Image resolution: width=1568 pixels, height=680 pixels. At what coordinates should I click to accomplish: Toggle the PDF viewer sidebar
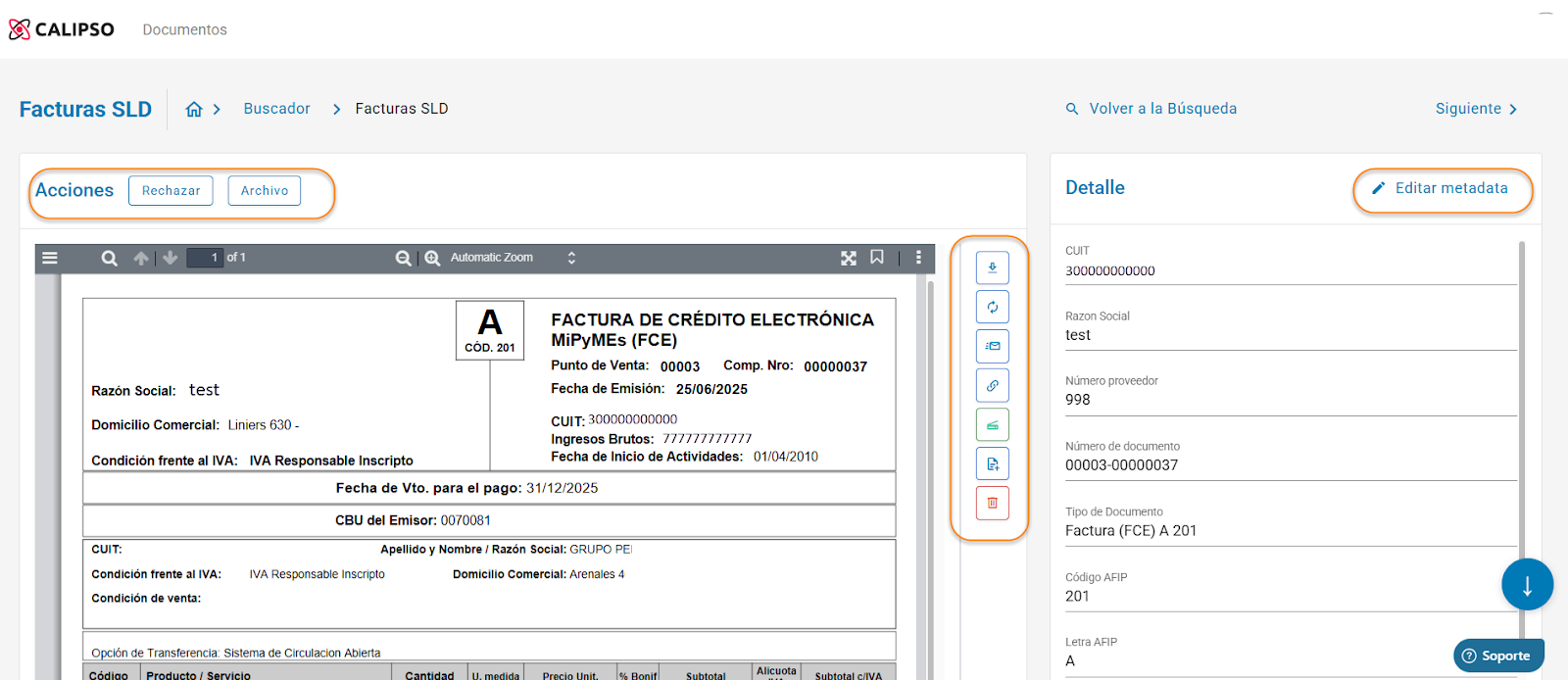coord(50,258)
